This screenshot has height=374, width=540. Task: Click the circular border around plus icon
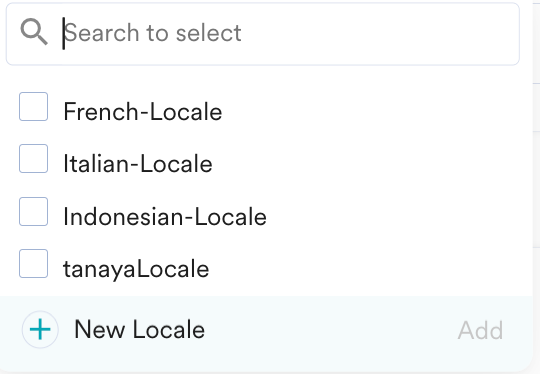click(40, 330)
